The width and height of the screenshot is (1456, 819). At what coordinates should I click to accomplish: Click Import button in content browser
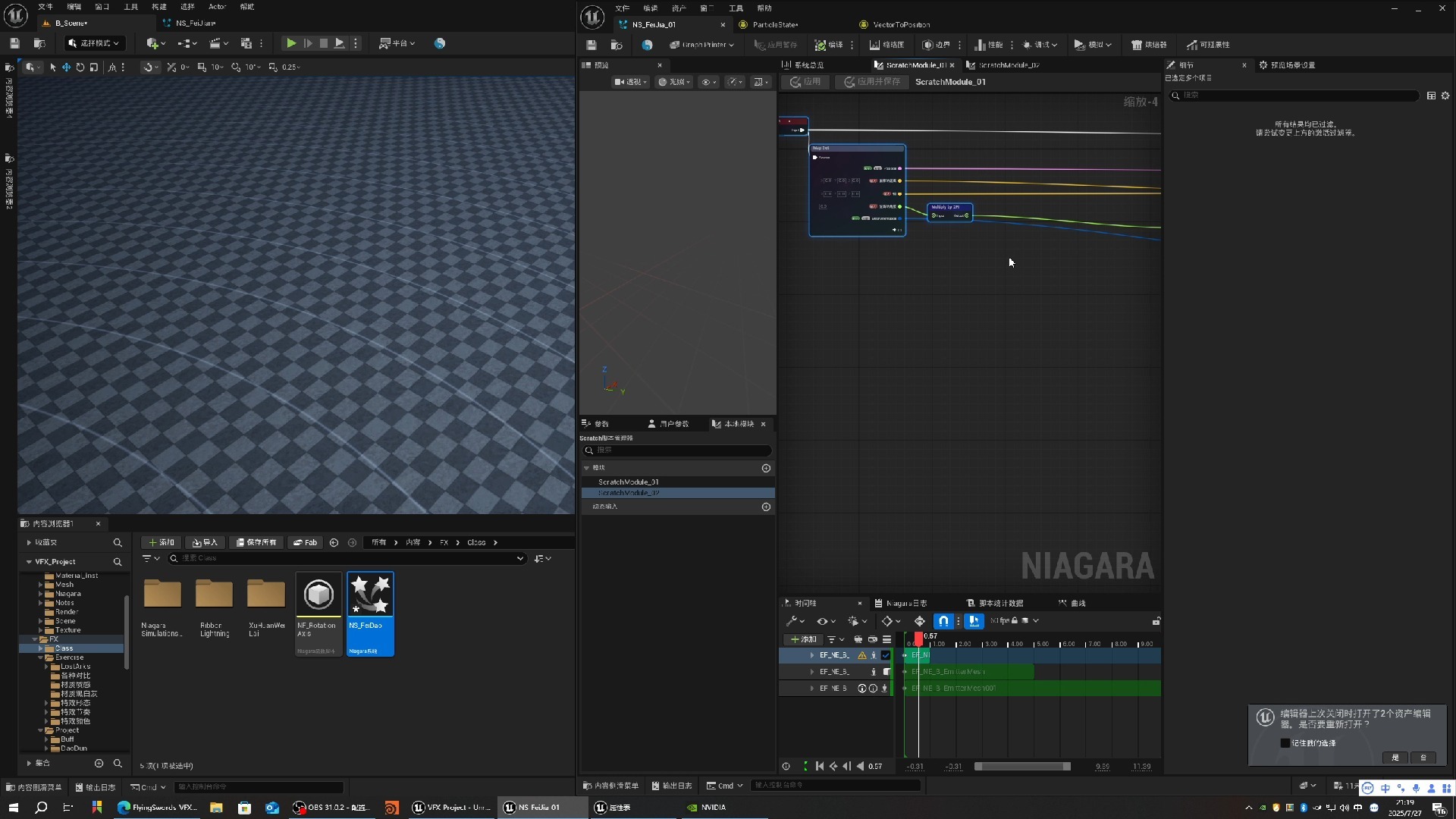[x=205, y=543]
